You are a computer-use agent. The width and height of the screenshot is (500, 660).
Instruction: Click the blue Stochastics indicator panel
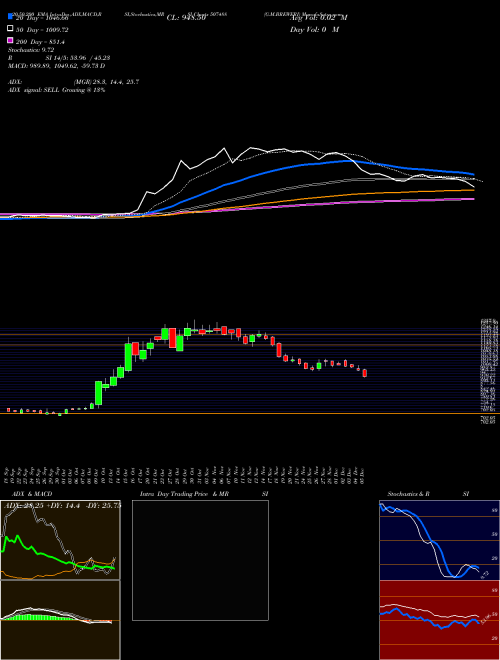click(x=439, y=540)
